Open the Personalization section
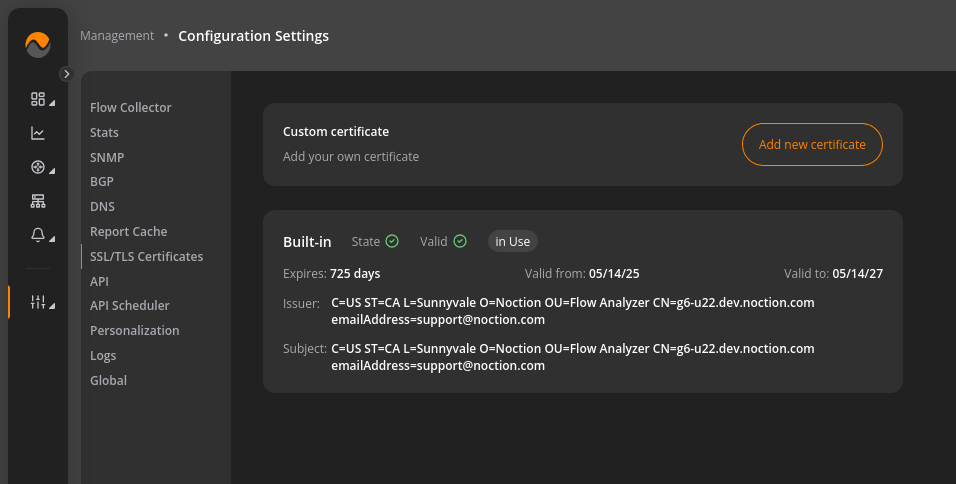Image resolution: width=956 pixels, height=484 pixels. (x=135, y=330)
